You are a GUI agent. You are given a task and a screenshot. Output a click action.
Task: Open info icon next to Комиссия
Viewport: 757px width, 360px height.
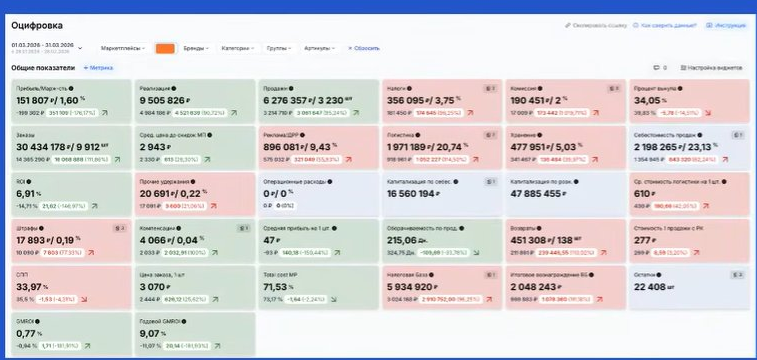tap(540, 89)
